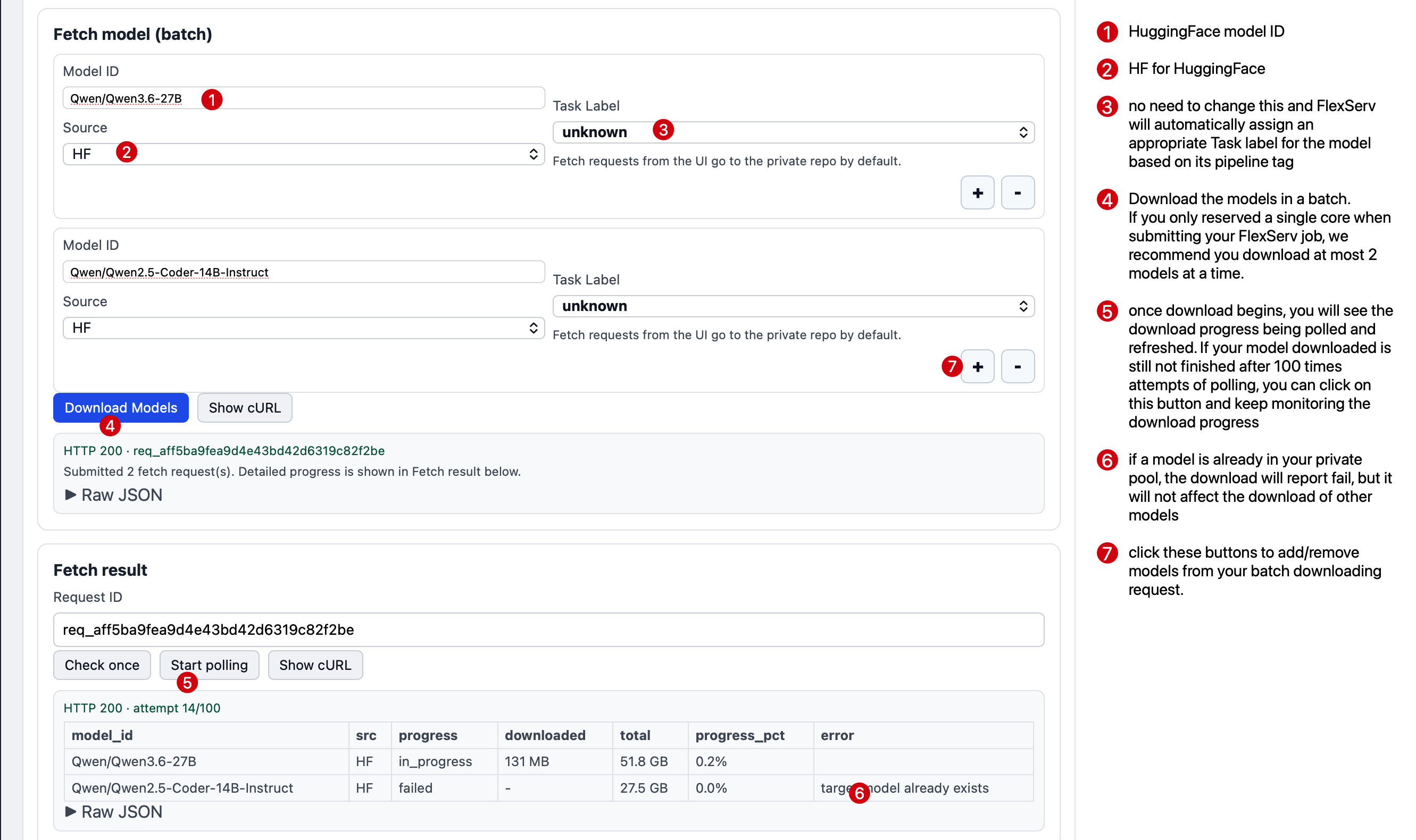Open the Task Label dropdown for Qwen2.5-Coder-14B-Instruct
1416x840 pixels.
point(793,306)
